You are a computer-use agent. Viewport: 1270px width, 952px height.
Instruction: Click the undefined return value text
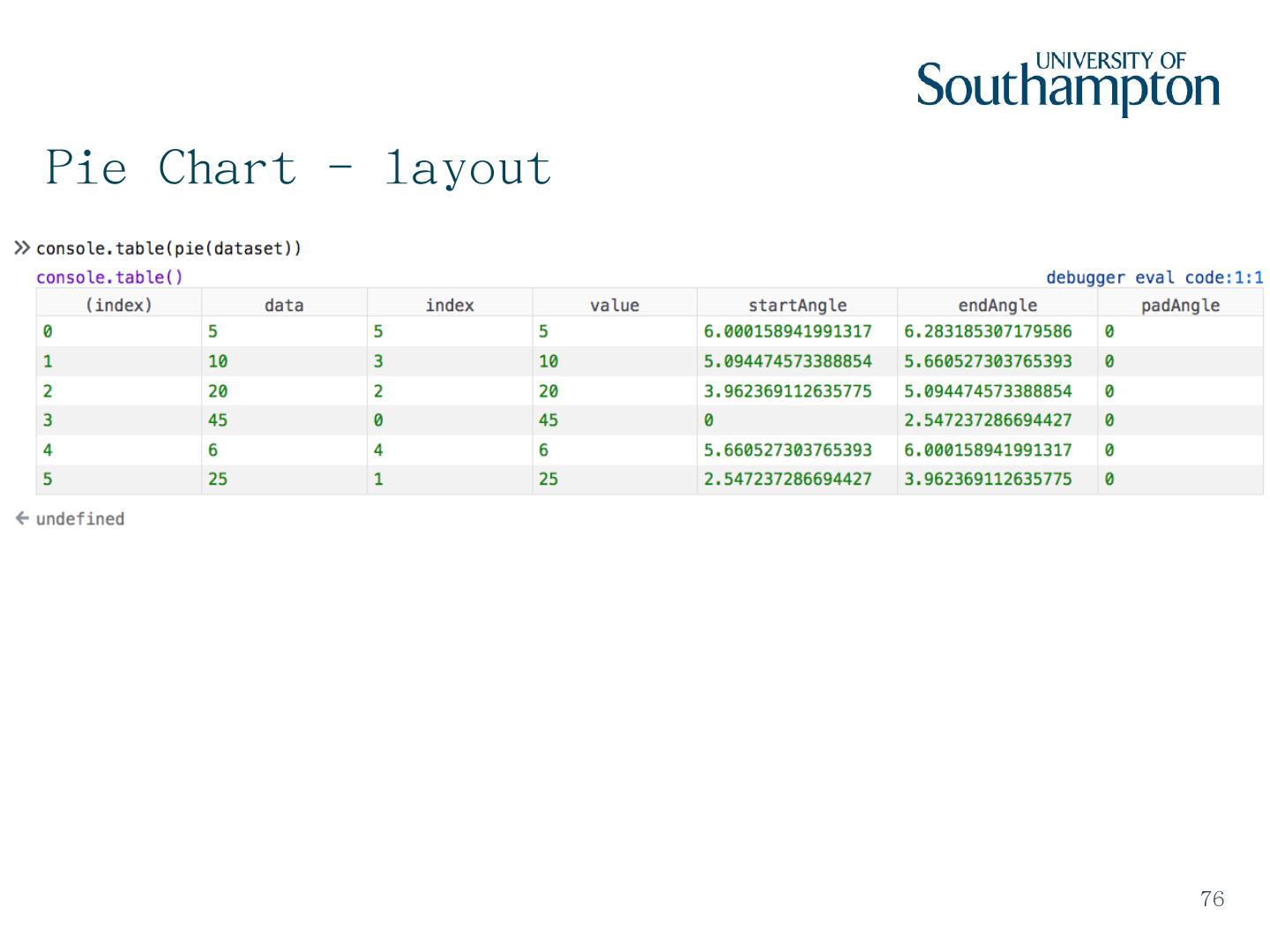[80, 519]
